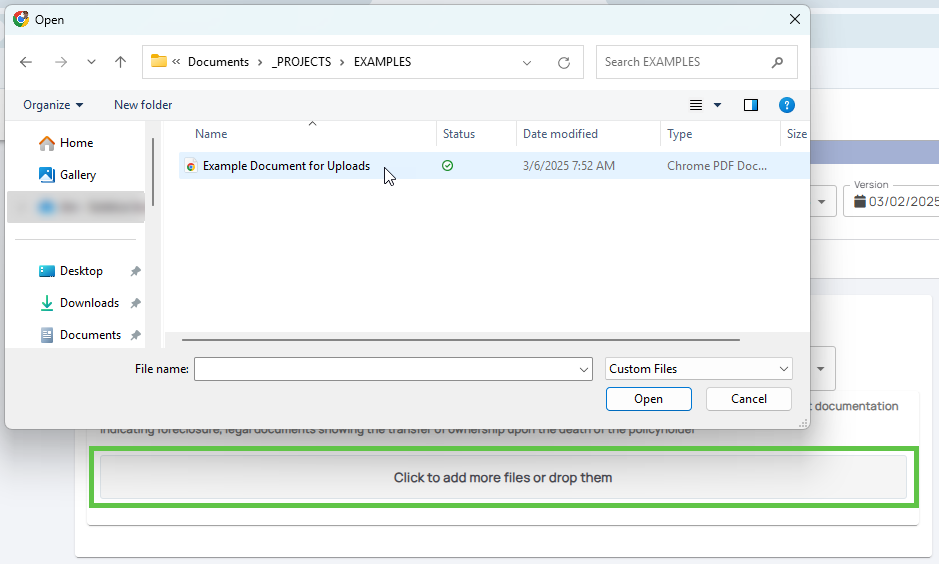Open the calendar icon in Version field
Viewport: 939px width, 564px height.
859,201
